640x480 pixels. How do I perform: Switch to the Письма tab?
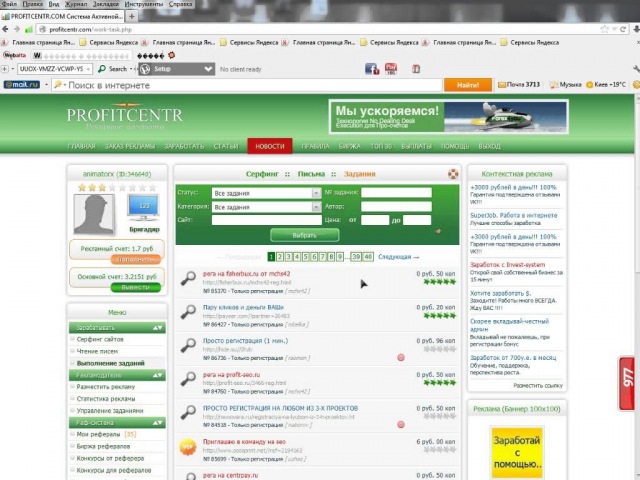(x=311, y=174)
